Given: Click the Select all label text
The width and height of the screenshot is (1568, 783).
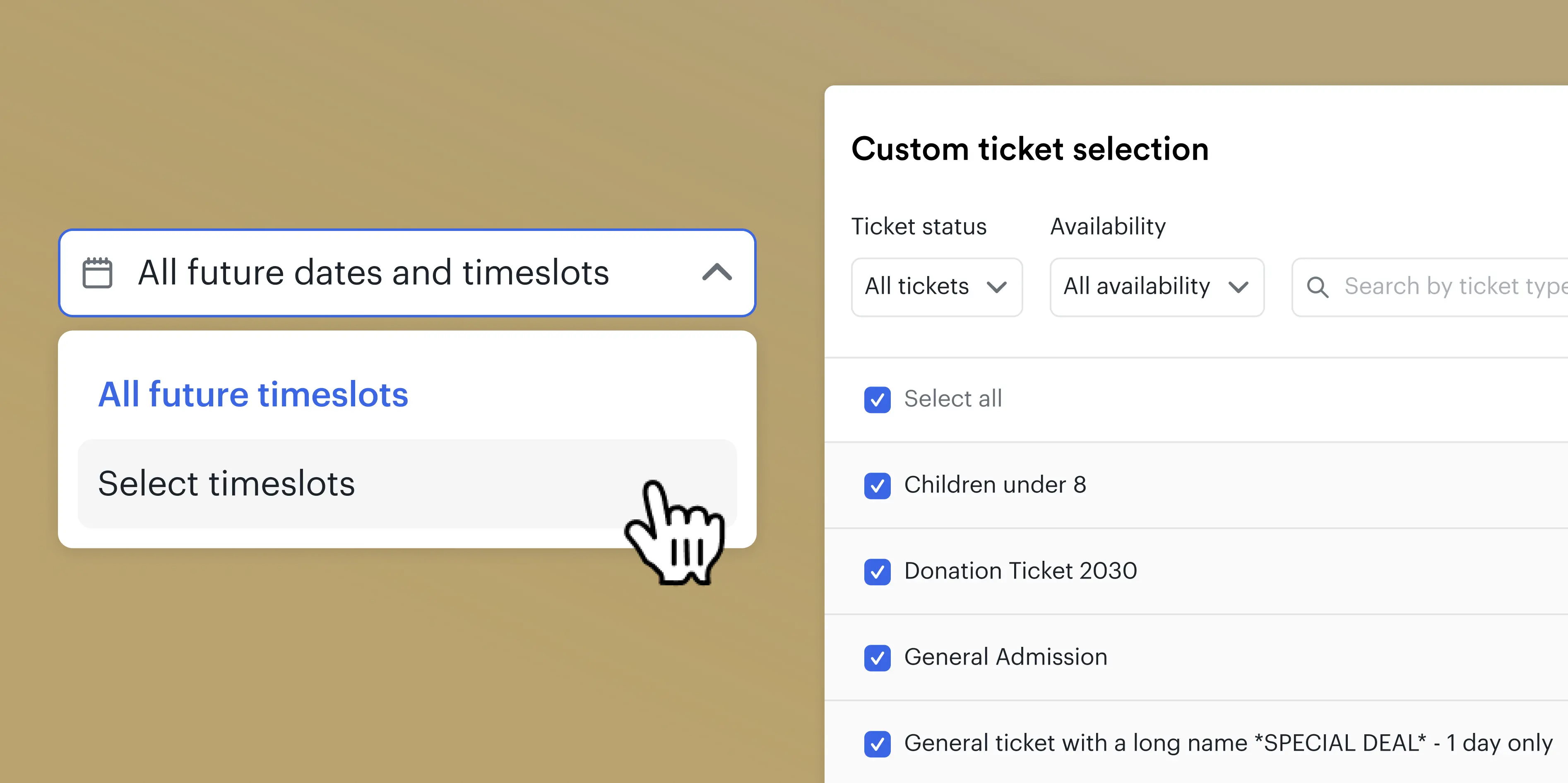Looking at the screenshot, I should tap(952, 399).
